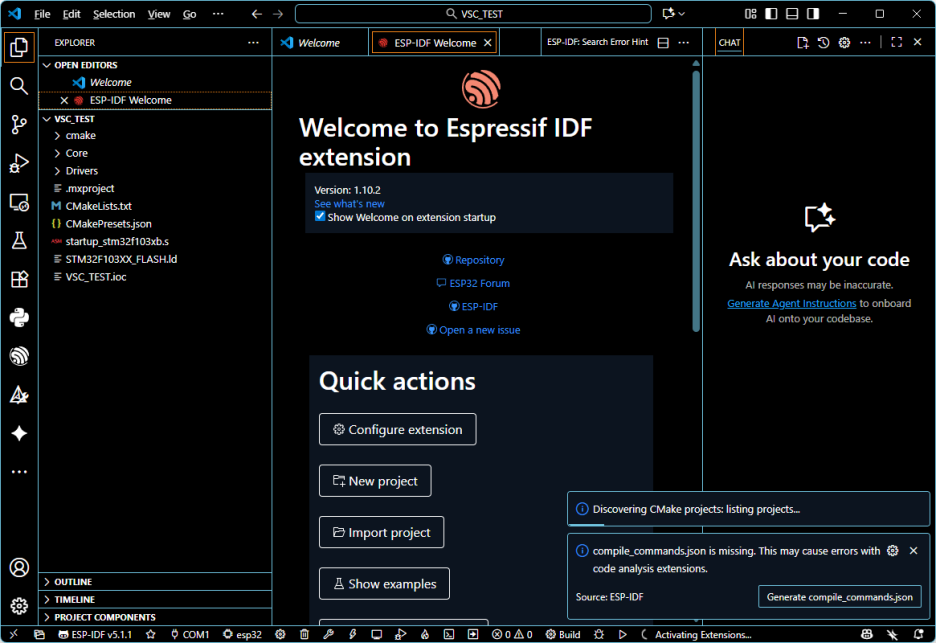This screenshot has width=936, height=643.
Task: Open the Search view in activity bar
Action: pyautogui.click(x=19, y=86)
